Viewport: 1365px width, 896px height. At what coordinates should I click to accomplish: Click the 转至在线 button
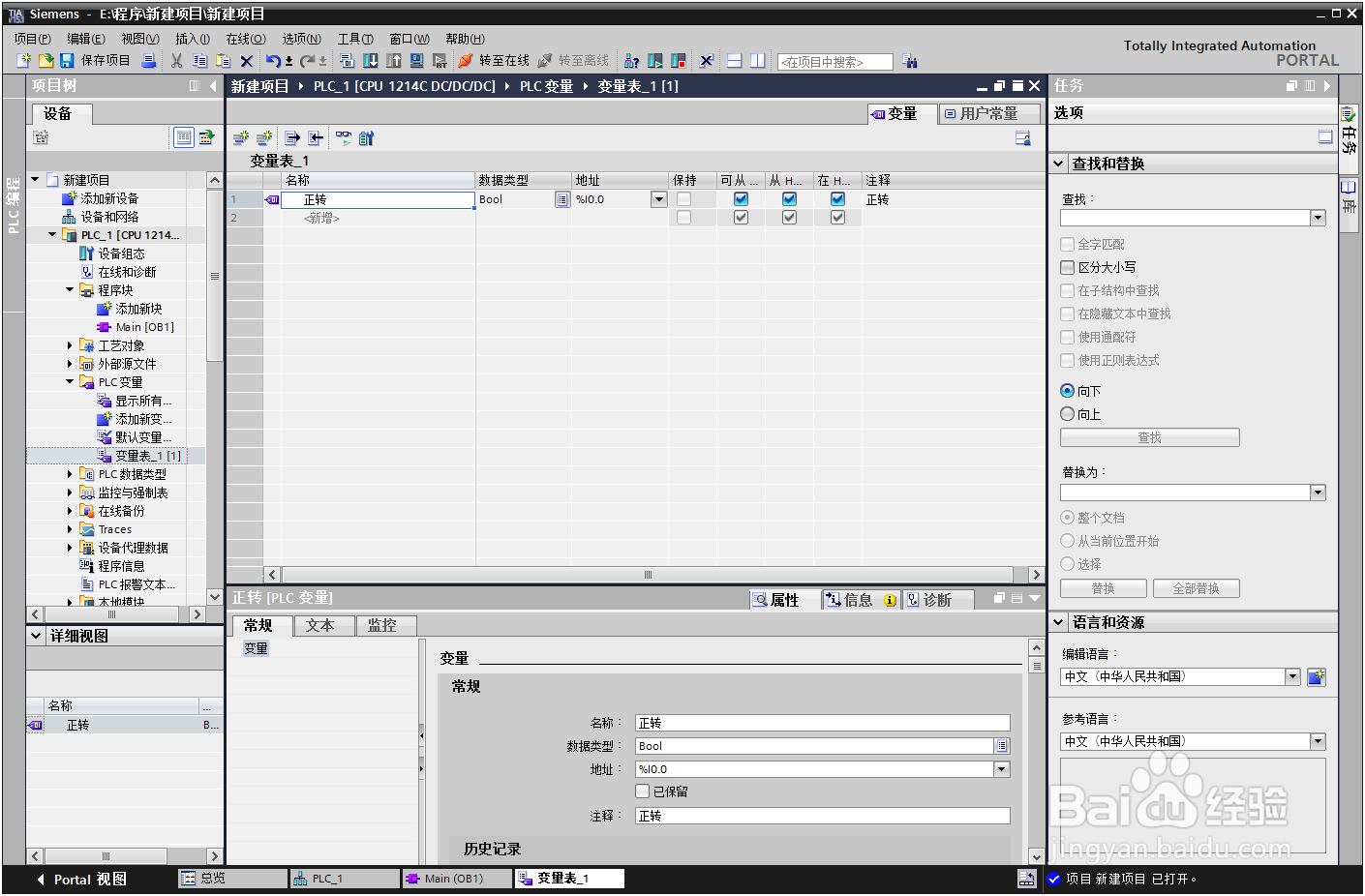click(x=494, y=61)
